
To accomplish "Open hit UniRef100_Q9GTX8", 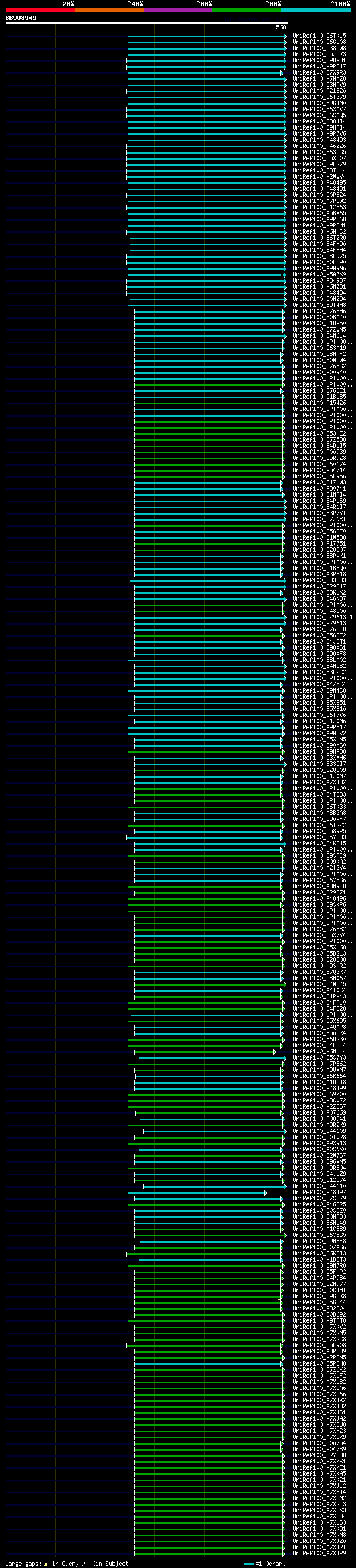I will (319, 1297).
